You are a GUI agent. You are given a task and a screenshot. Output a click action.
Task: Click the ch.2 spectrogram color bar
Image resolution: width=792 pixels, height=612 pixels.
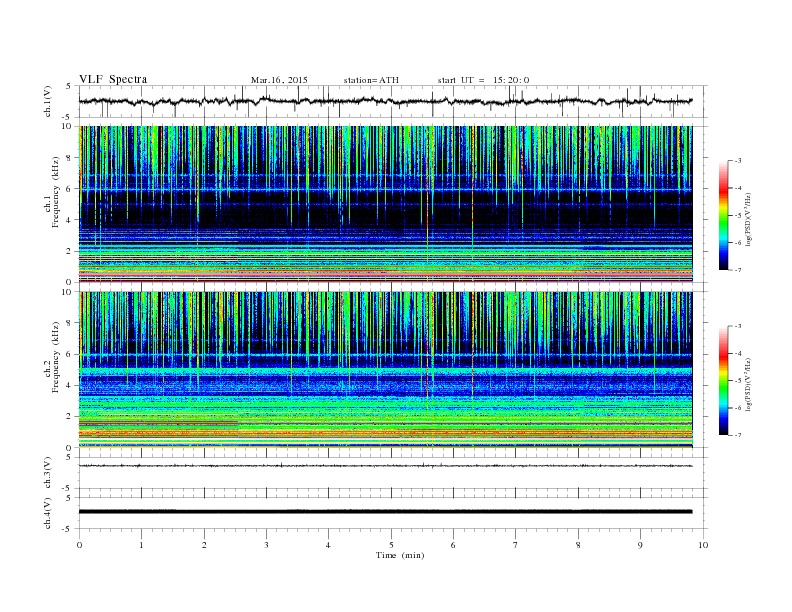pyautogui.click(x=723, y=381)
